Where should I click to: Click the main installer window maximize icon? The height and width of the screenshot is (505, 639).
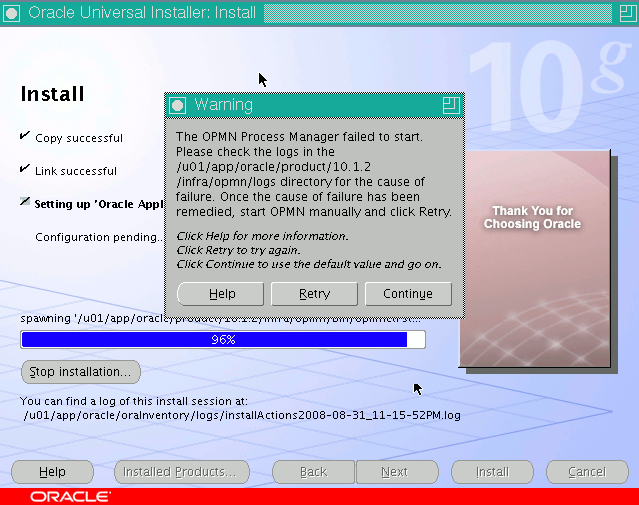point(628,13)
